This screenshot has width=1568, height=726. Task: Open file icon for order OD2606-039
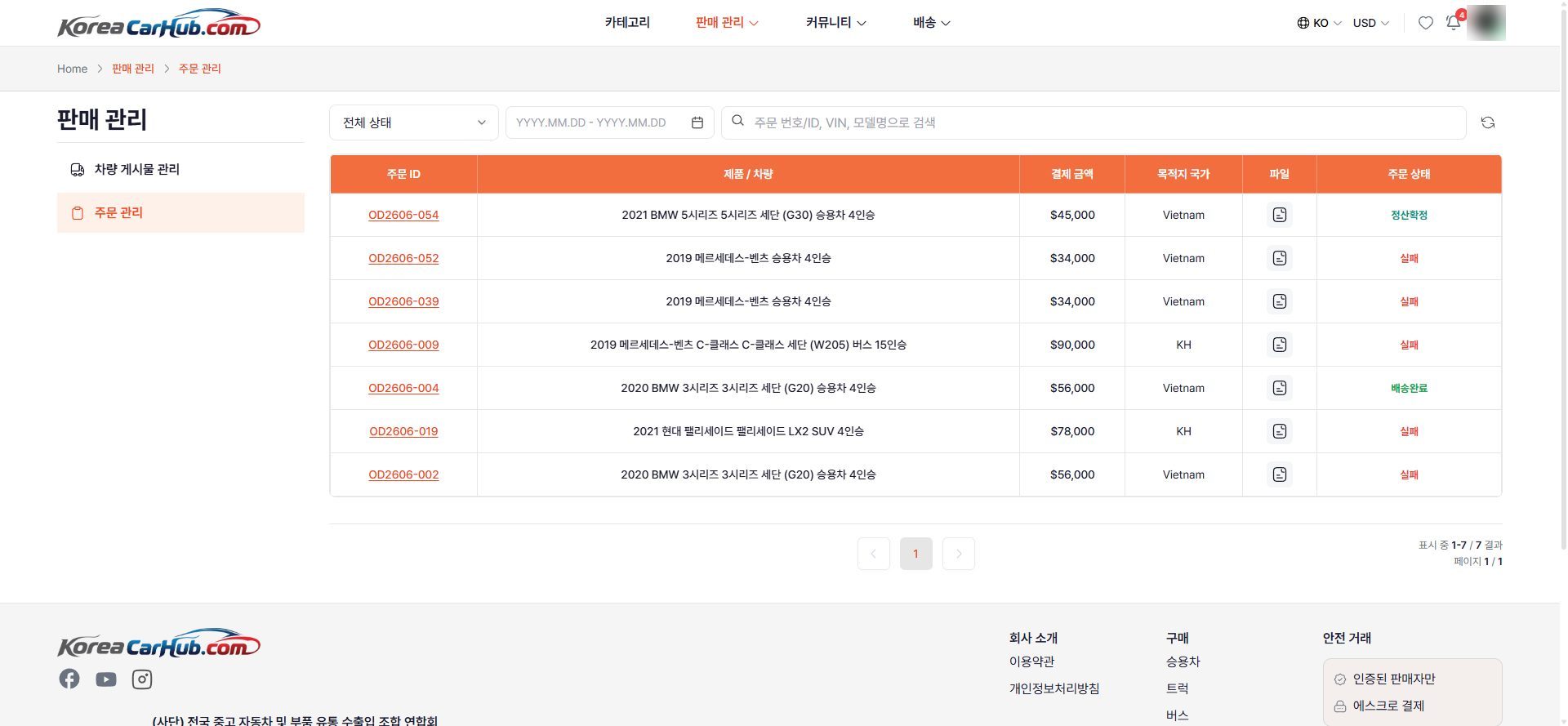click(x=1279, y=301)
